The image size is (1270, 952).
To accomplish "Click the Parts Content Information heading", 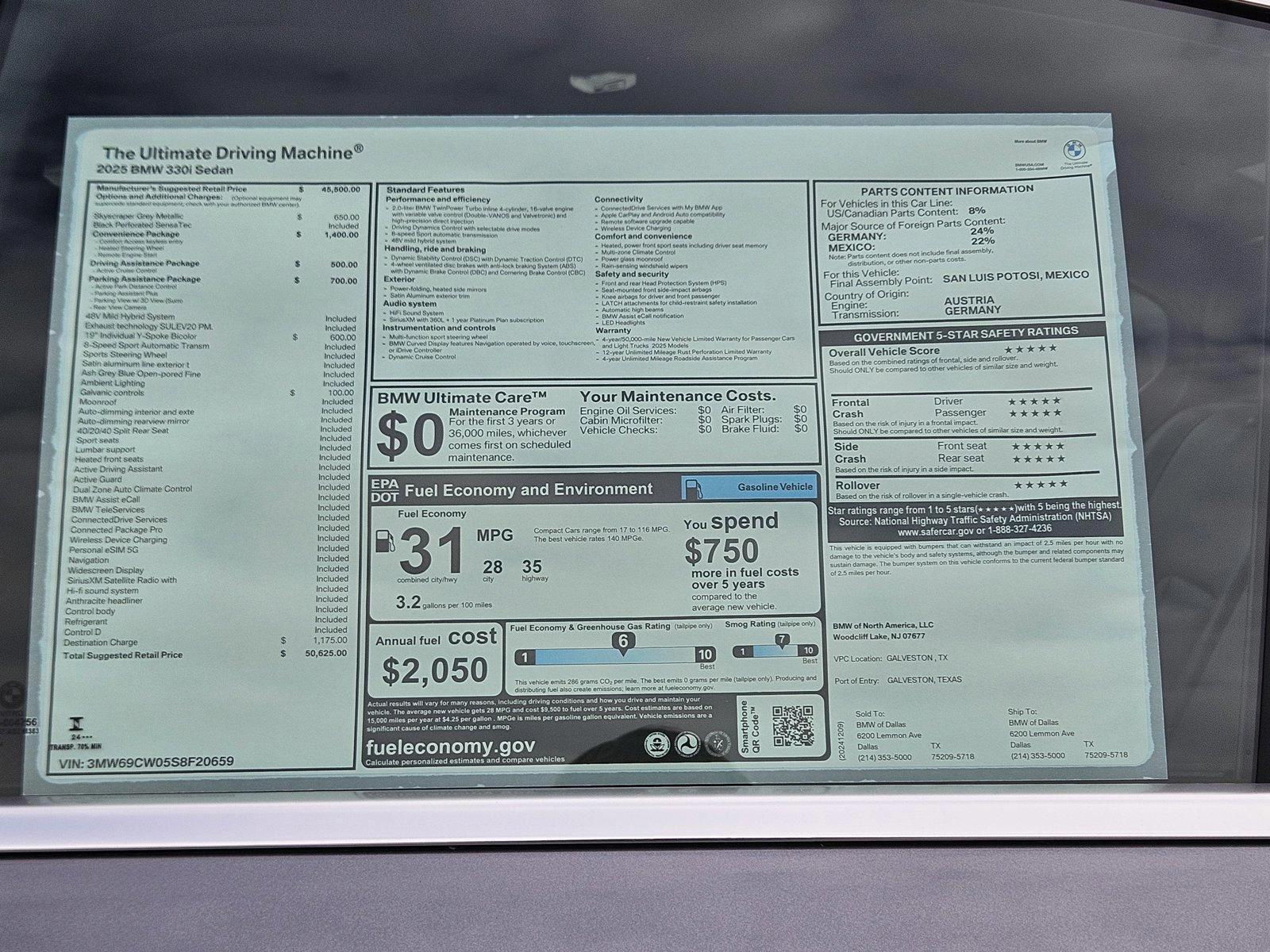I will click(947, 190).
